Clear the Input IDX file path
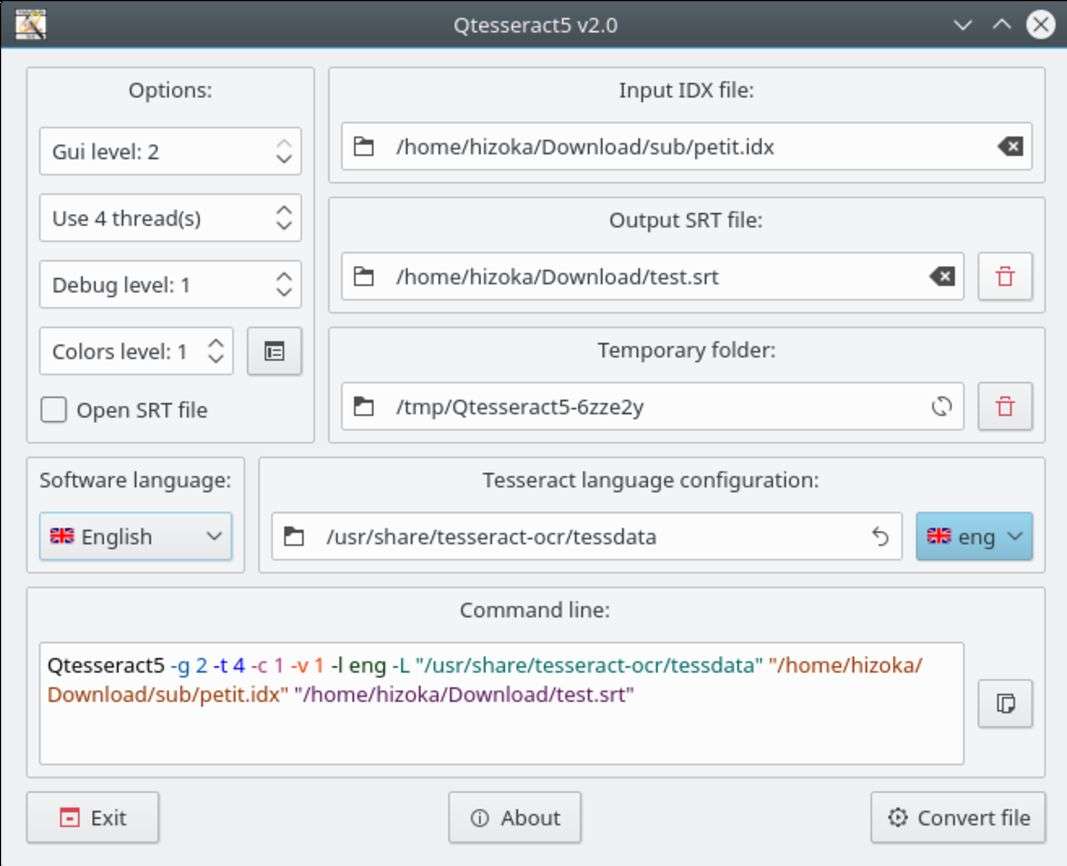The width and height of the screenshot is (1067, 866). pyautogui.click(x=1010, y=147)
